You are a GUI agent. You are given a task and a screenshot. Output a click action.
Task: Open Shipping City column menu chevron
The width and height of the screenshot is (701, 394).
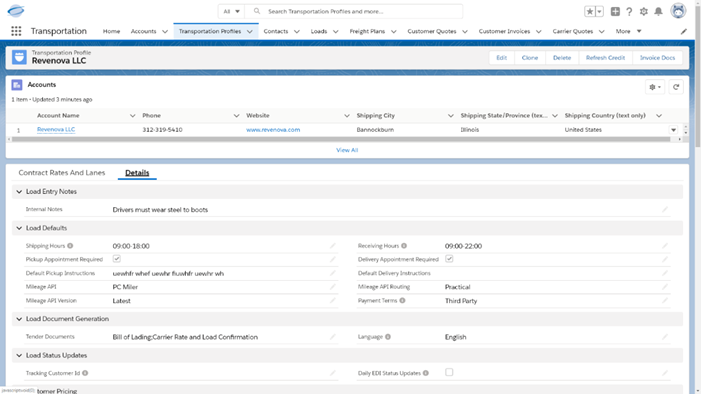coord(450,115)
